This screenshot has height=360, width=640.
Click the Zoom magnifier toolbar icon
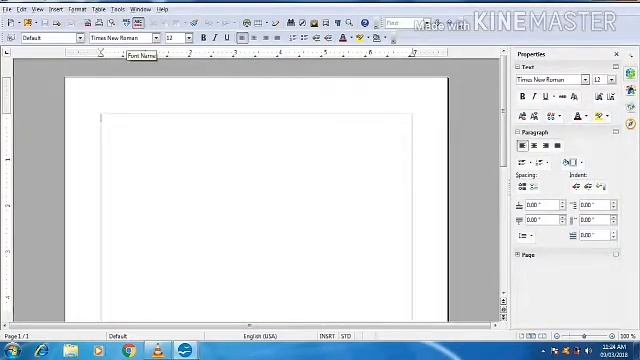[349, 23]
